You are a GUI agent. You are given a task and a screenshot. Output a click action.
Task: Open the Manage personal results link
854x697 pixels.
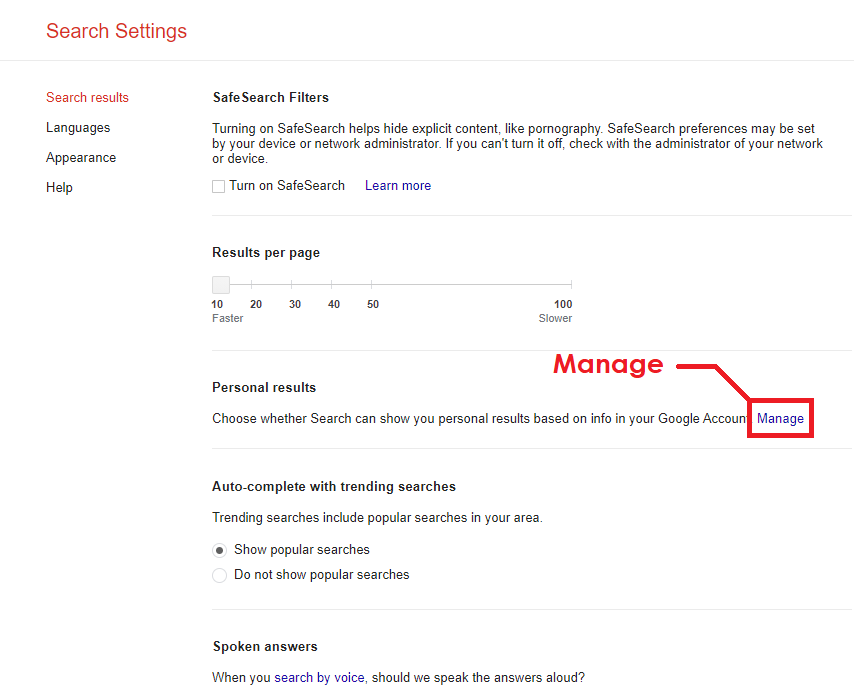(x=780, y=418)
